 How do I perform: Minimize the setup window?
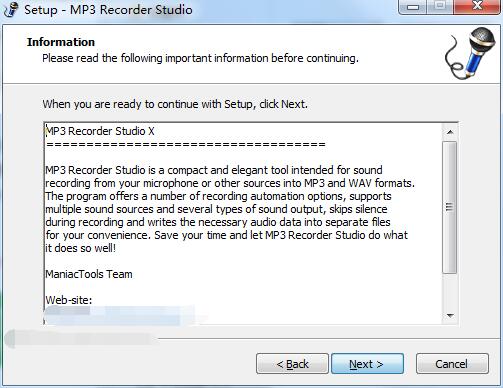(x=413, y=6)
